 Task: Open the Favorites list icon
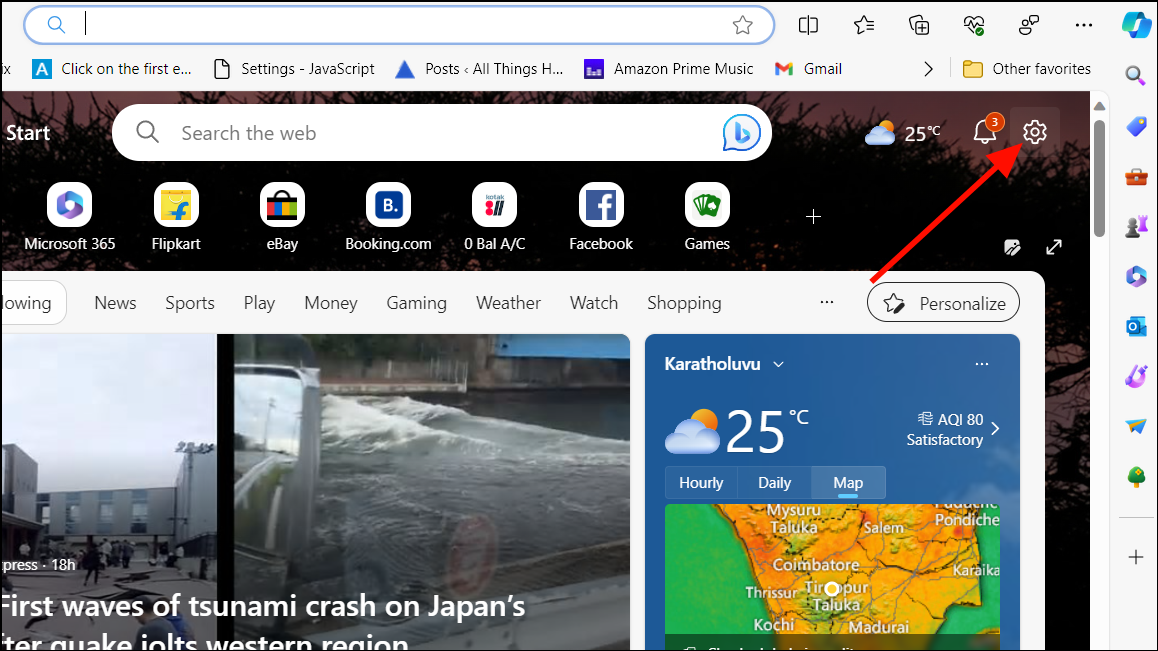863,25
